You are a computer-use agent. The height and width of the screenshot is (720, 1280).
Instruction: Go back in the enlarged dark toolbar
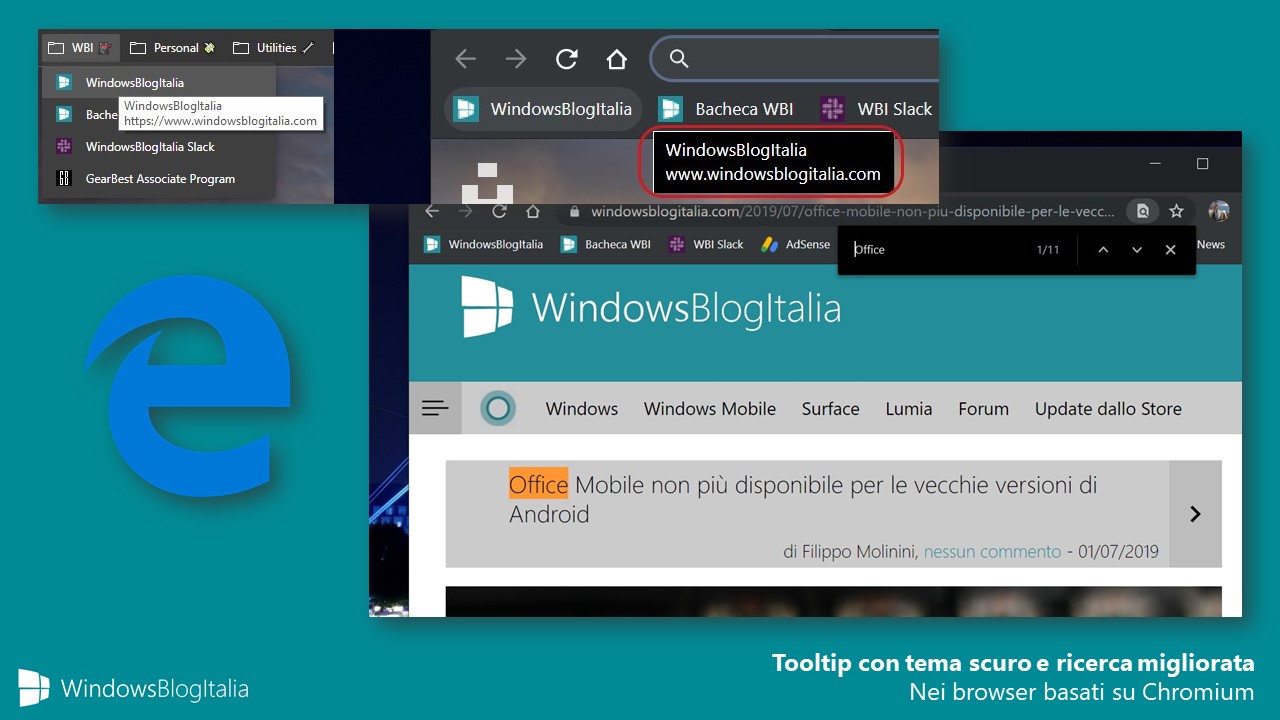pos(465,59)
